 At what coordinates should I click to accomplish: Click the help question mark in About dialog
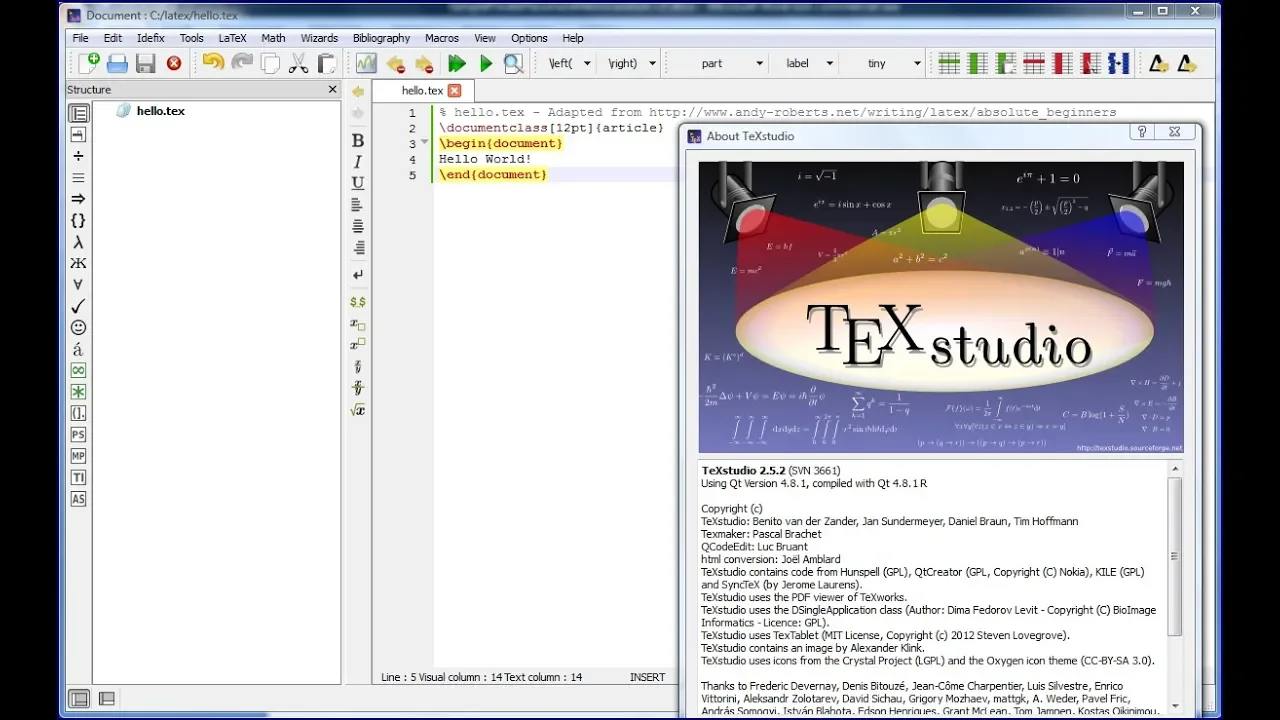tap(1142, 132)
